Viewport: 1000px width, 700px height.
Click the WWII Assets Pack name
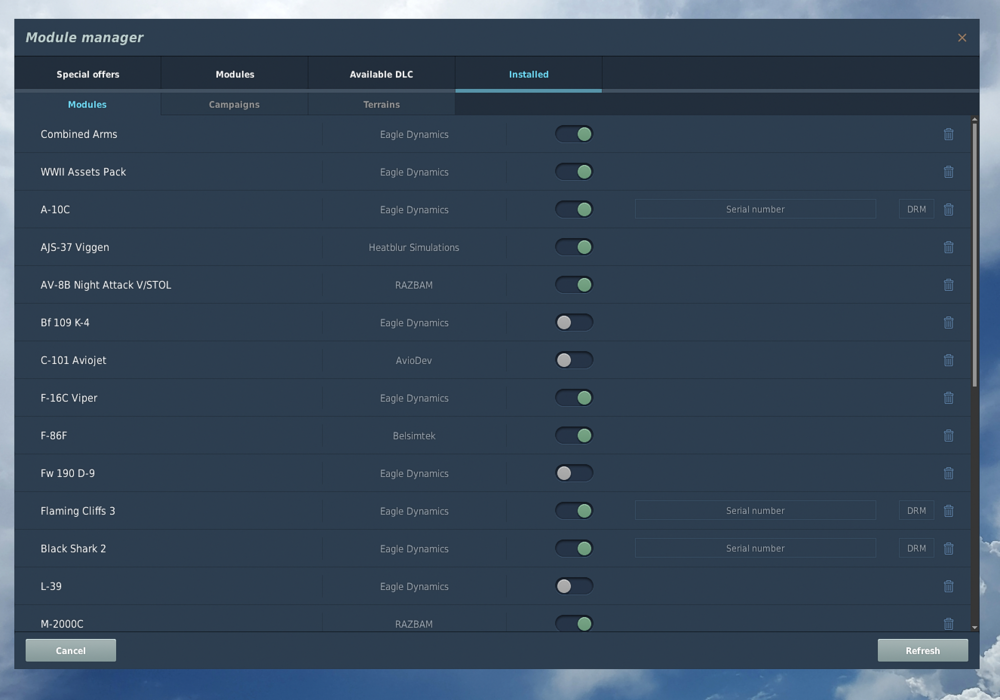[84, 171]
